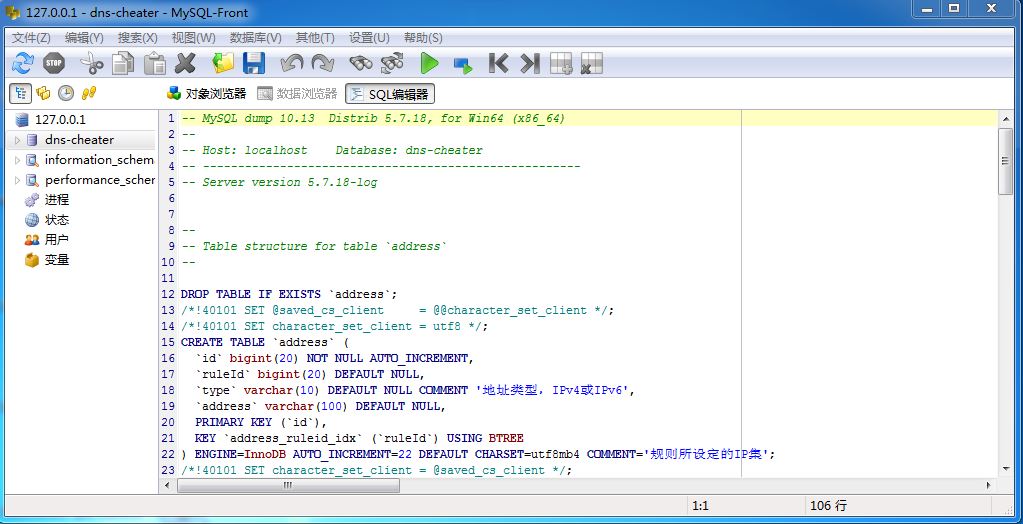Switch to 对象浏览器 tab
Screen dimensions: 1023x524
pyautogui.click(x=207, y=94)
